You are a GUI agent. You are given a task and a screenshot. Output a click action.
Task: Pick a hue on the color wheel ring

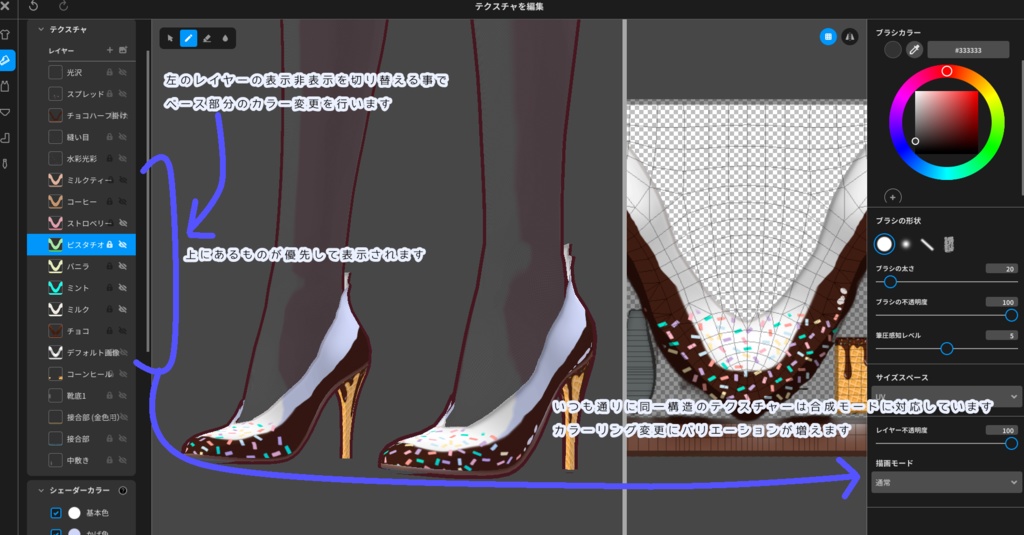pyautogui.click(x=946, y=71)
